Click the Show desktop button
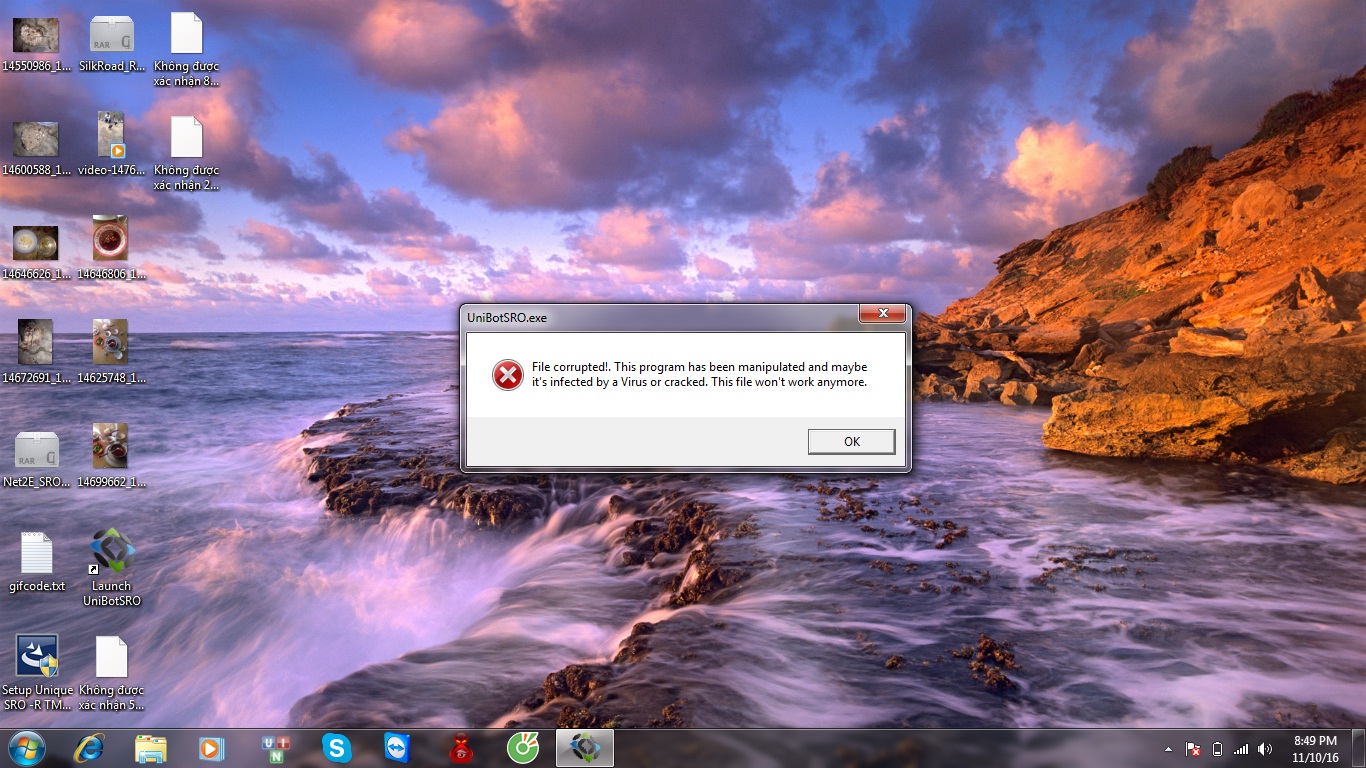The height and width of the screenshot is (768, 1366). (1359, 749)
